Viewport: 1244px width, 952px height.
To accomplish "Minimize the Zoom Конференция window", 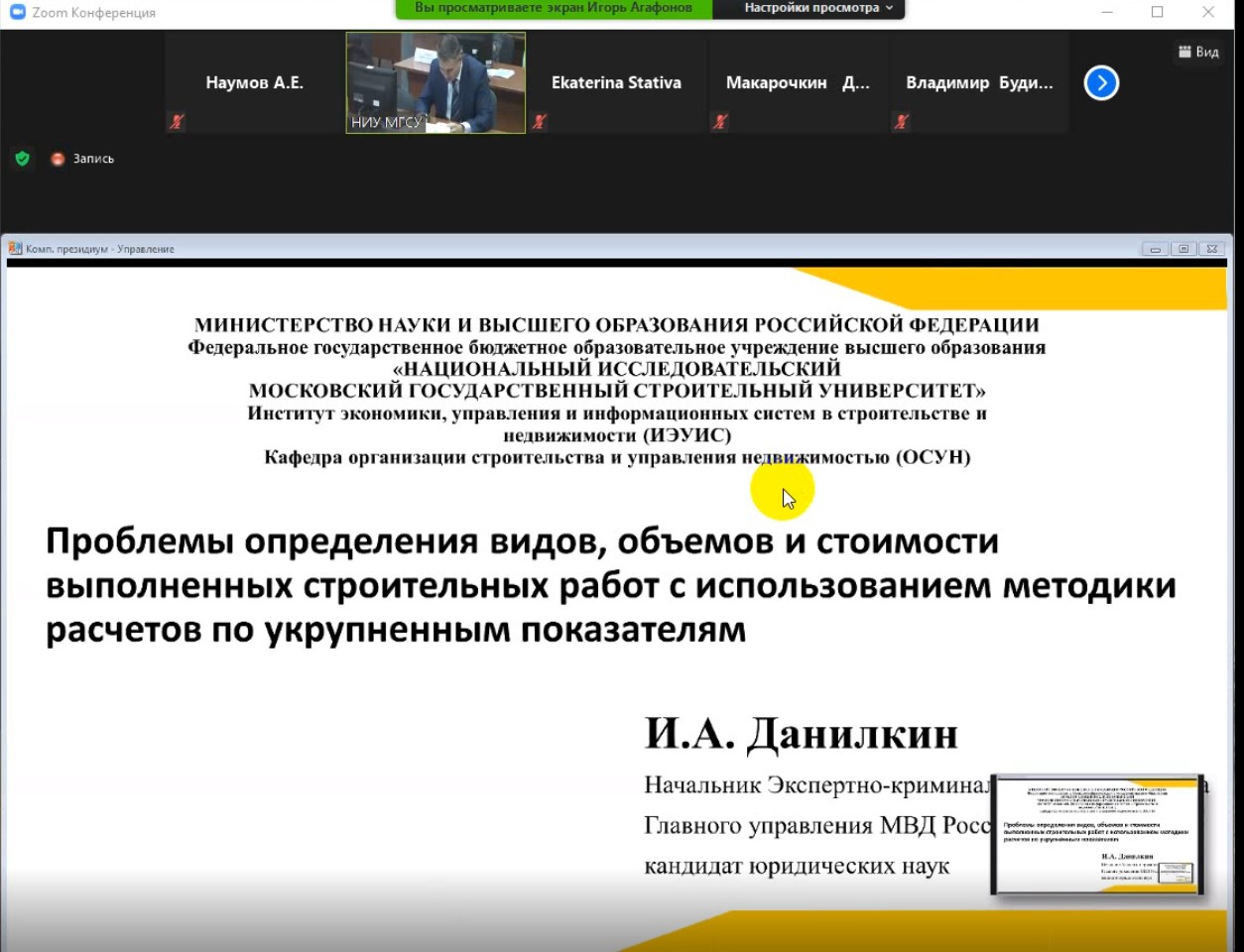I will (1107, 12).
